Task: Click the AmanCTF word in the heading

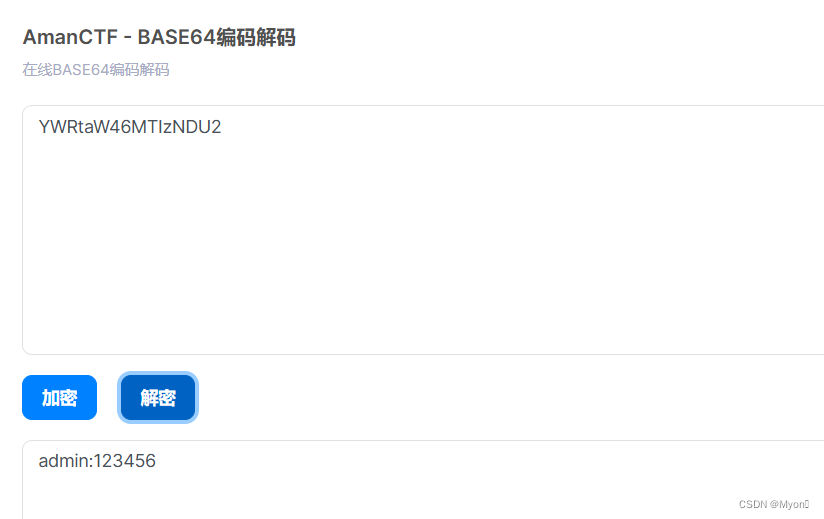Action: pos(70,37)
